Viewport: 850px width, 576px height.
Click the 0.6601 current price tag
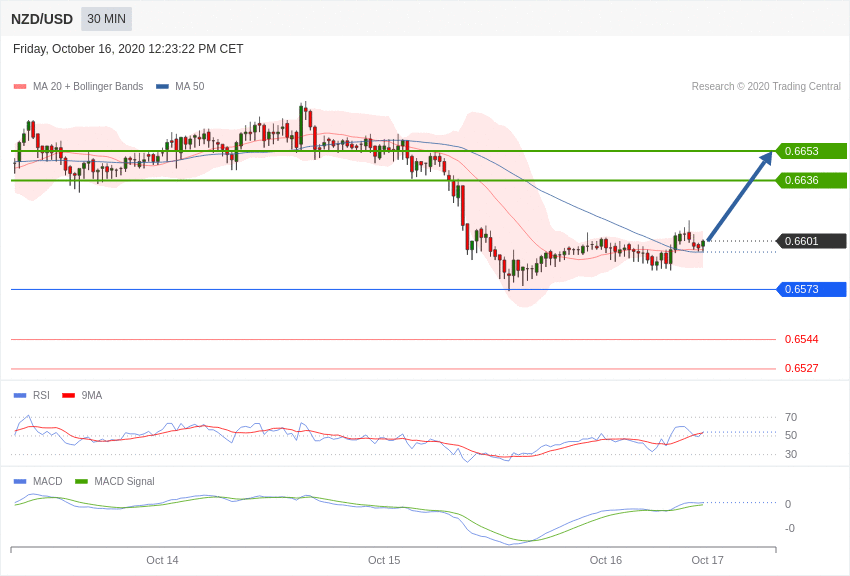811,241
